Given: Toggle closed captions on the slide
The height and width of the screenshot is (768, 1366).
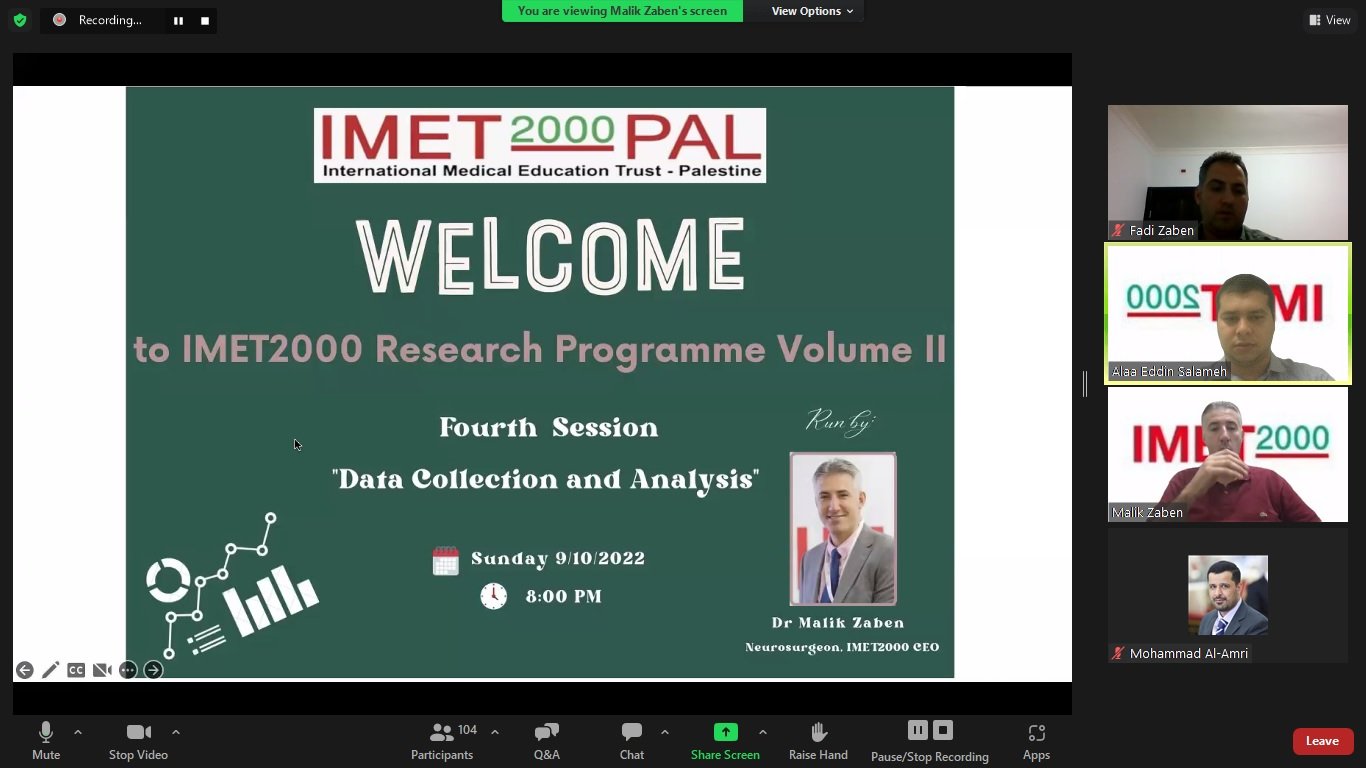Looking at the screenshot, I should point(76,670).
